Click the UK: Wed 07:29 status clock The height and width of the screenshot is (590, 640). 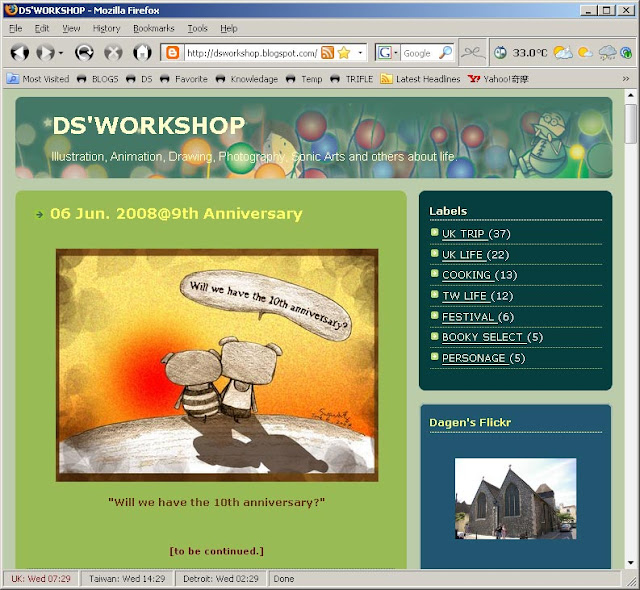pos(41,579)
